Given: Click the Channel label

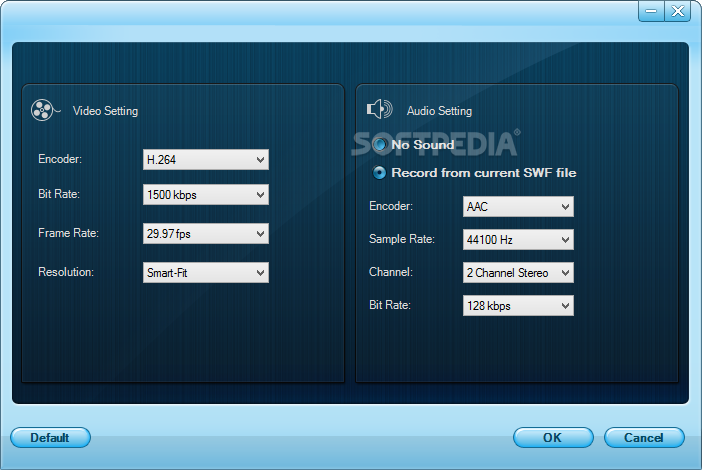Looking at the screenshot, I should 391,272.
